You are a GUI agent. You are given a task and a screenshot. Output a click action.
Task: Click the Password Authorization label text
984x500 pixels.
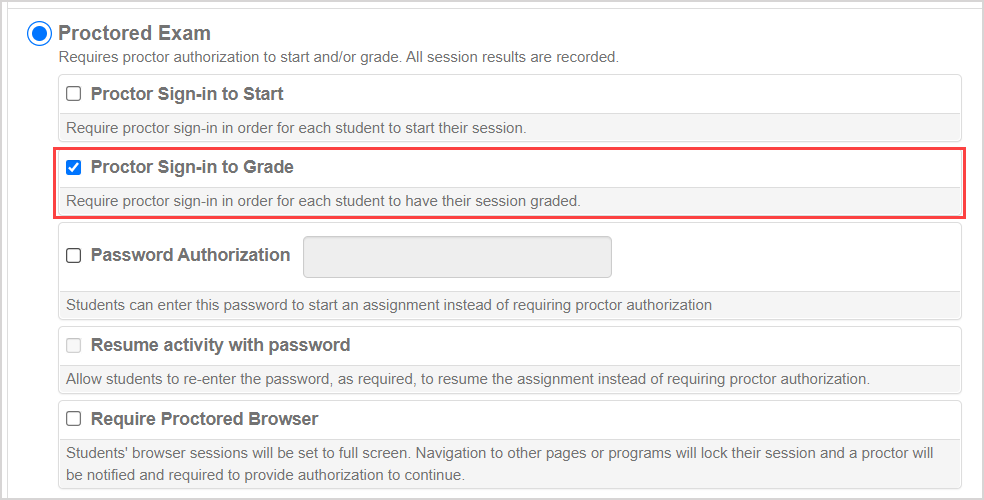(190, 255)
